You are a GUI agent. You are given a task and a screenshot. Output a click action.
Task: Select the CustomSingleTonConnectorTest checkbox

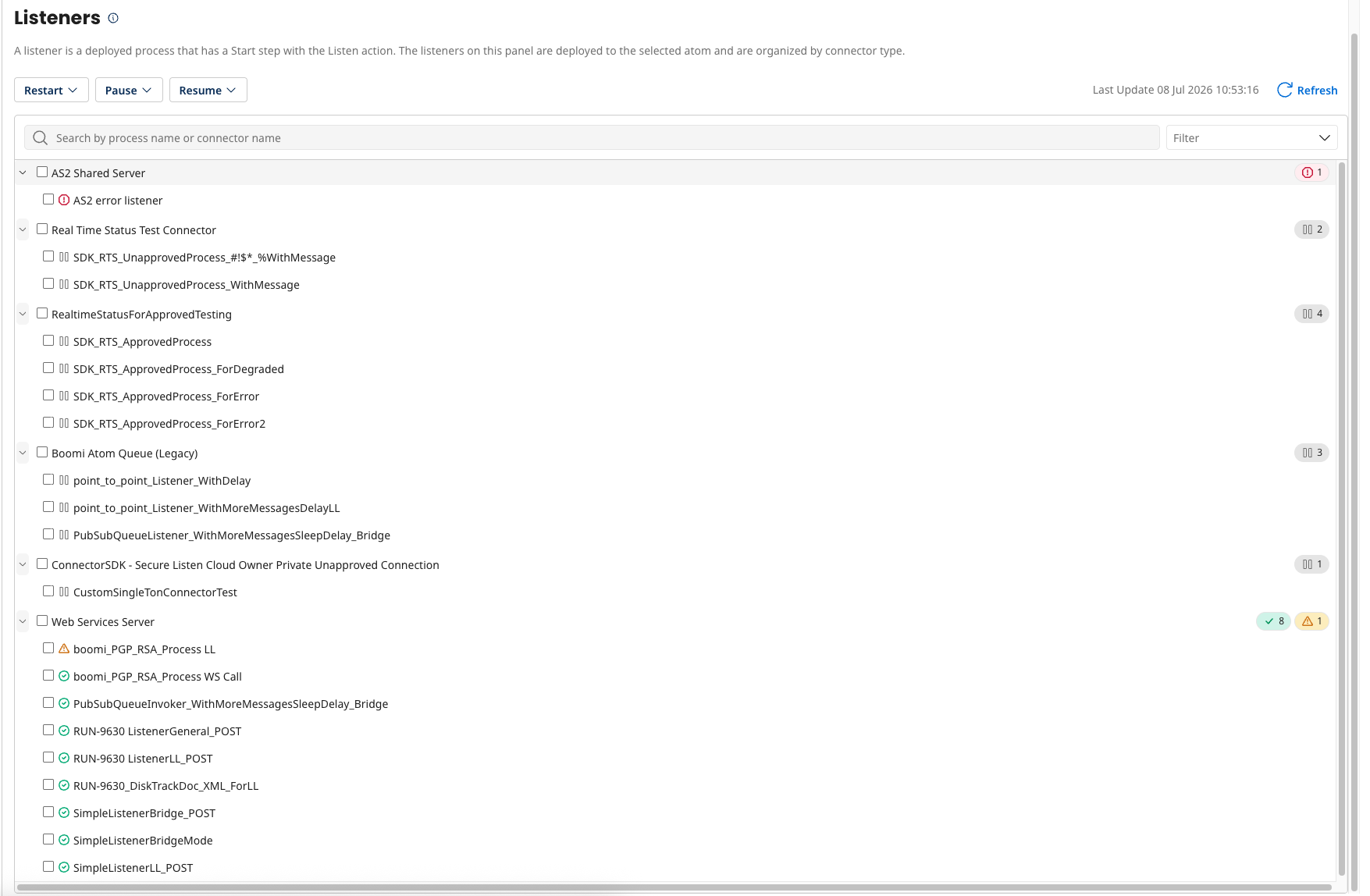[x=48, y=591]
